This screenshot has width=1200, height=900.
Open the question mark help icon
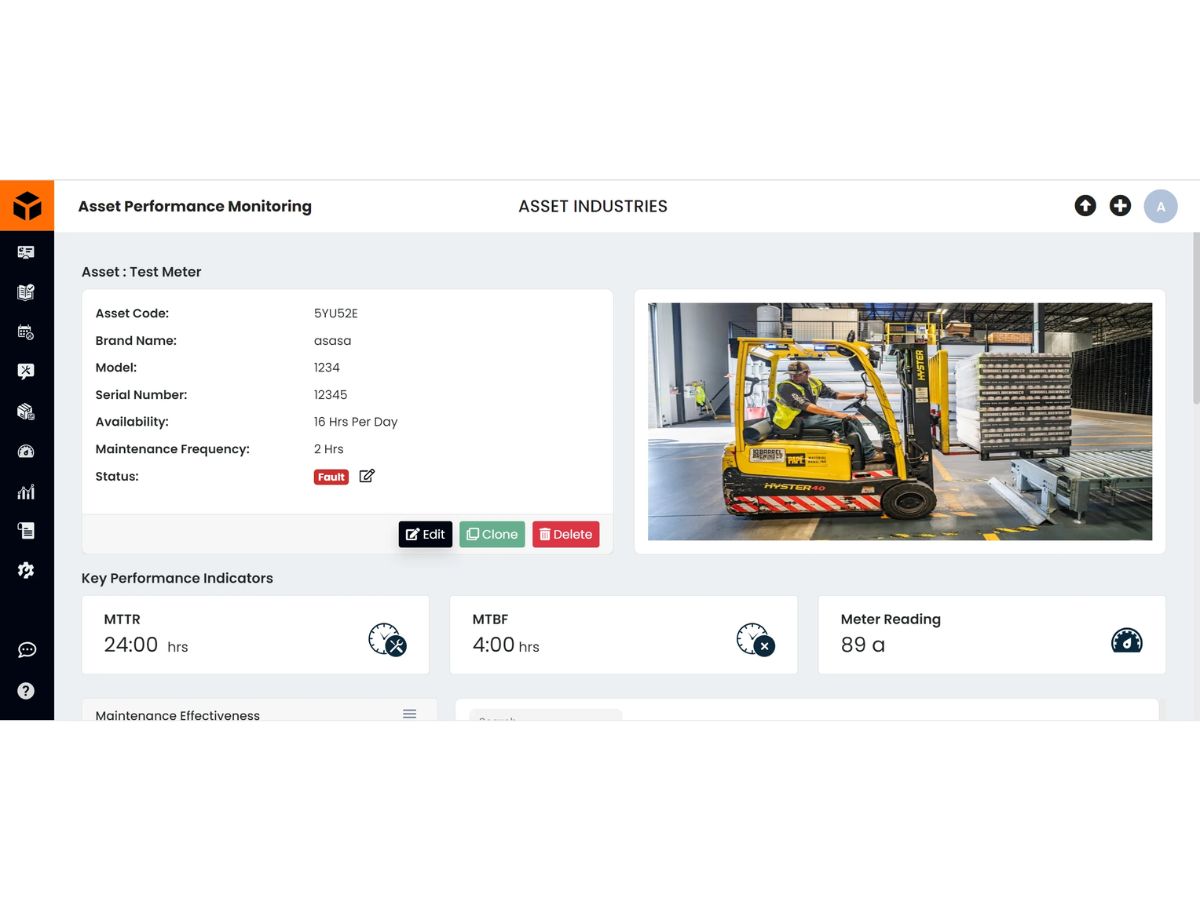tap(26, 690)
